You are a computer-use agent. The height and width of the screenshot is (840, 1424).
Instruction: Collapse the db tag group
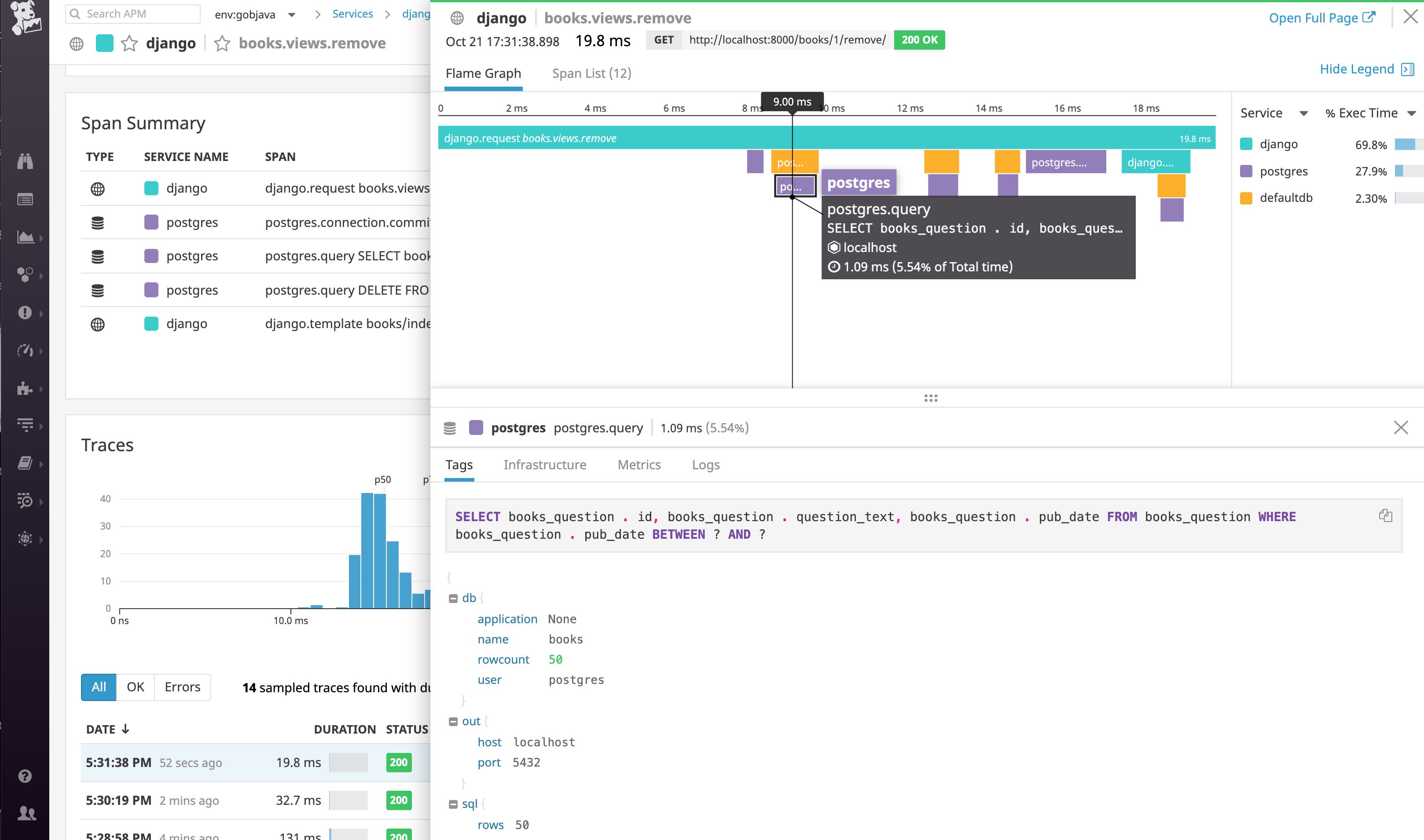point(453,597)
